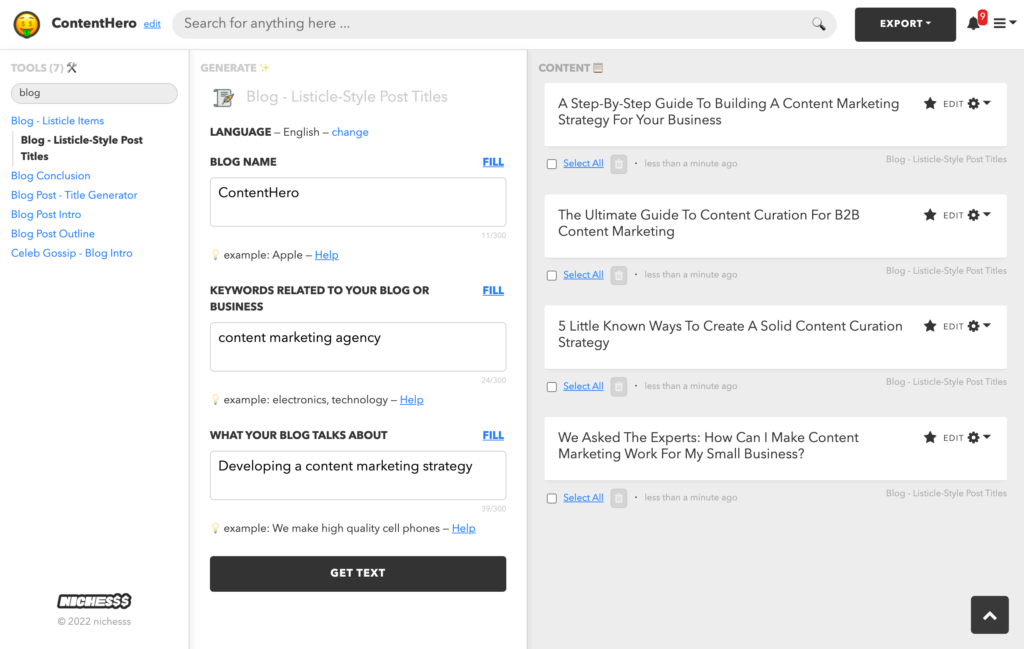Image resolution: width=1024 pixels, height=649 pixels.
Task: Open gear settings for Ultimate Guide item
Action: coord(979,215)
